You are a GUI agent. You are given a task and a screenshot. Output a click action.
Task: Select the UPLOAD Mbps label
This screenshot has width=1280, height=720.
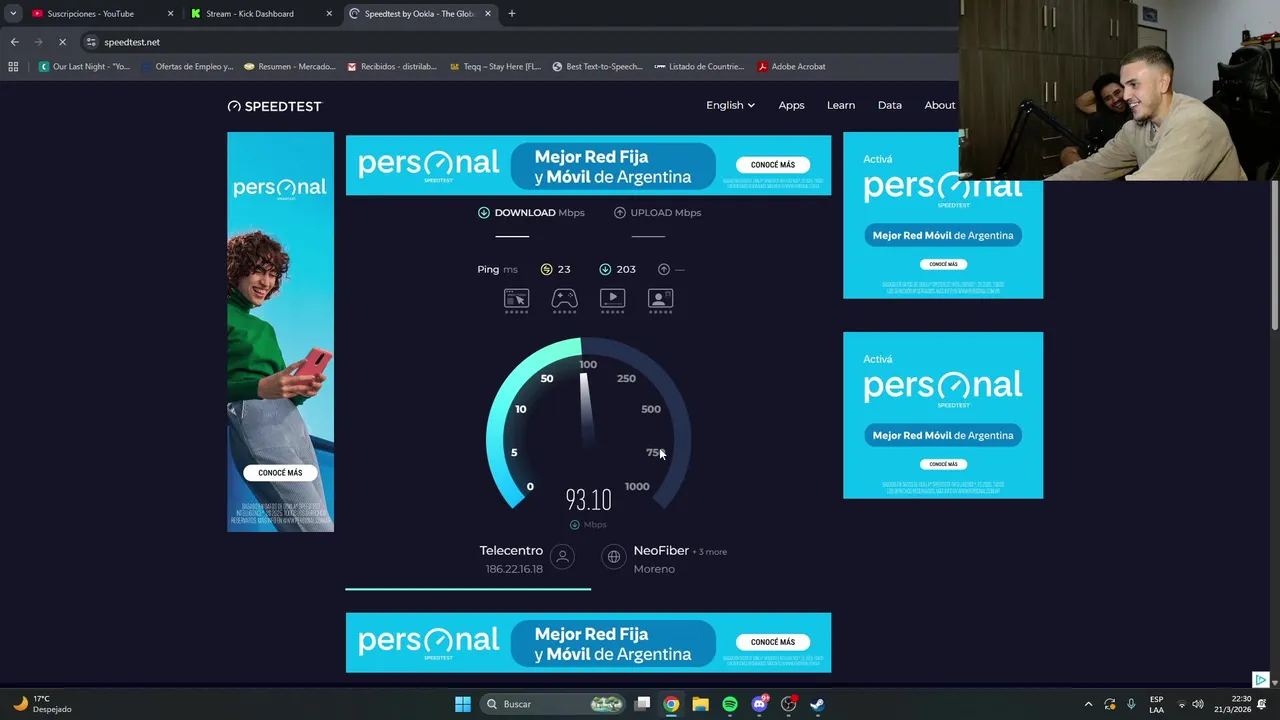pos(666,212)
